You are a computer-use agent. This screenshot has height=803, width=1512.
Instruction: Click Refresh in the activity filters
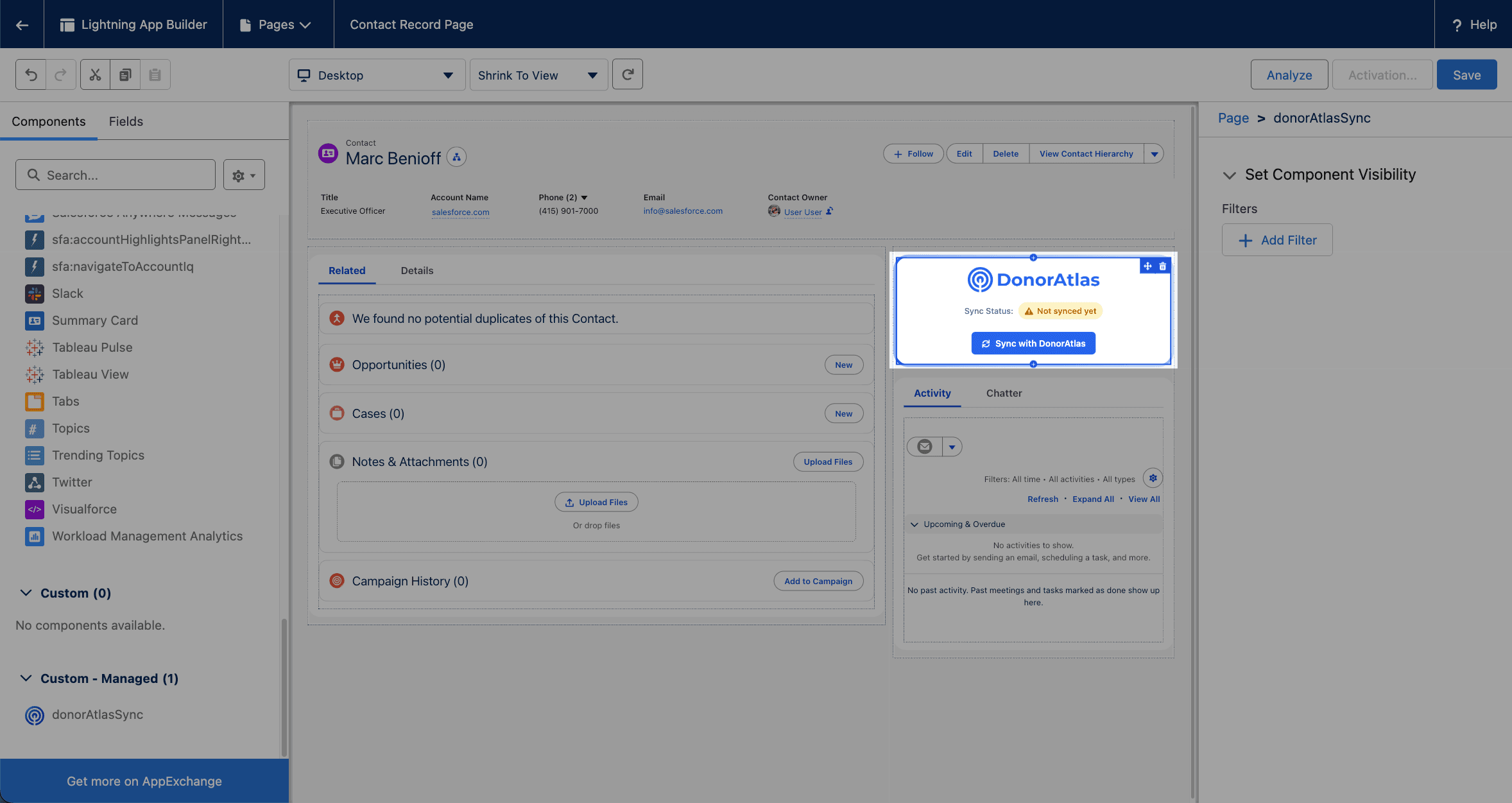(1042, 499)
